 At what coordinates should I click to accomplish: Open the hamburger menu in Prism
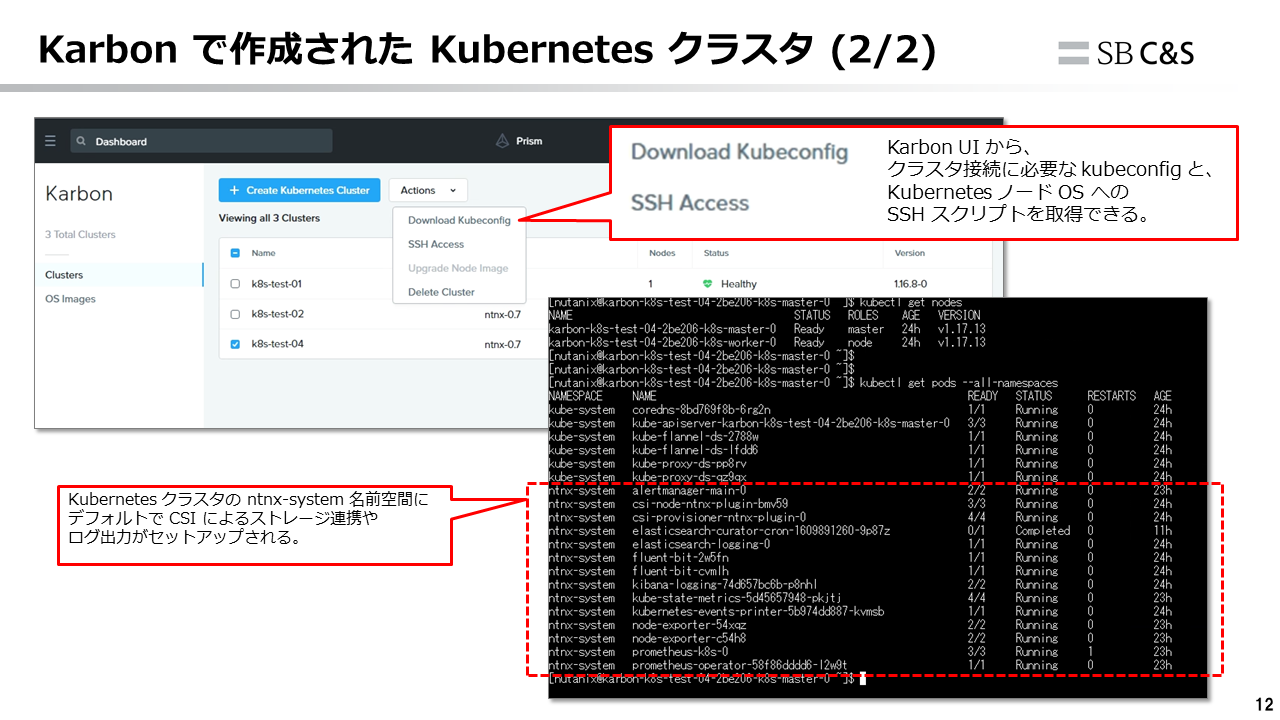(50, 141)
